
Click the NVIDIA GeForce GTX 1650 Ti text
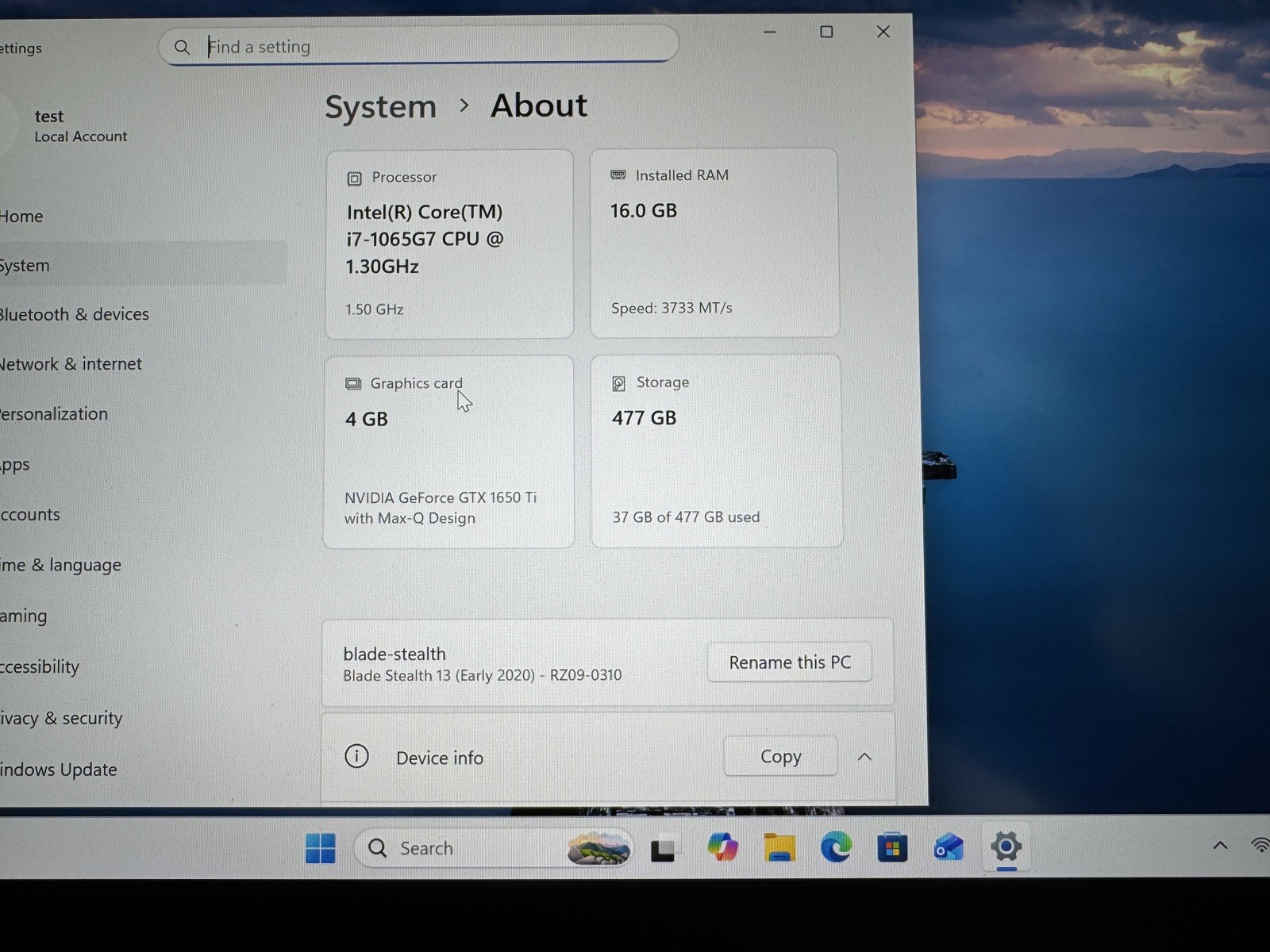441,508
